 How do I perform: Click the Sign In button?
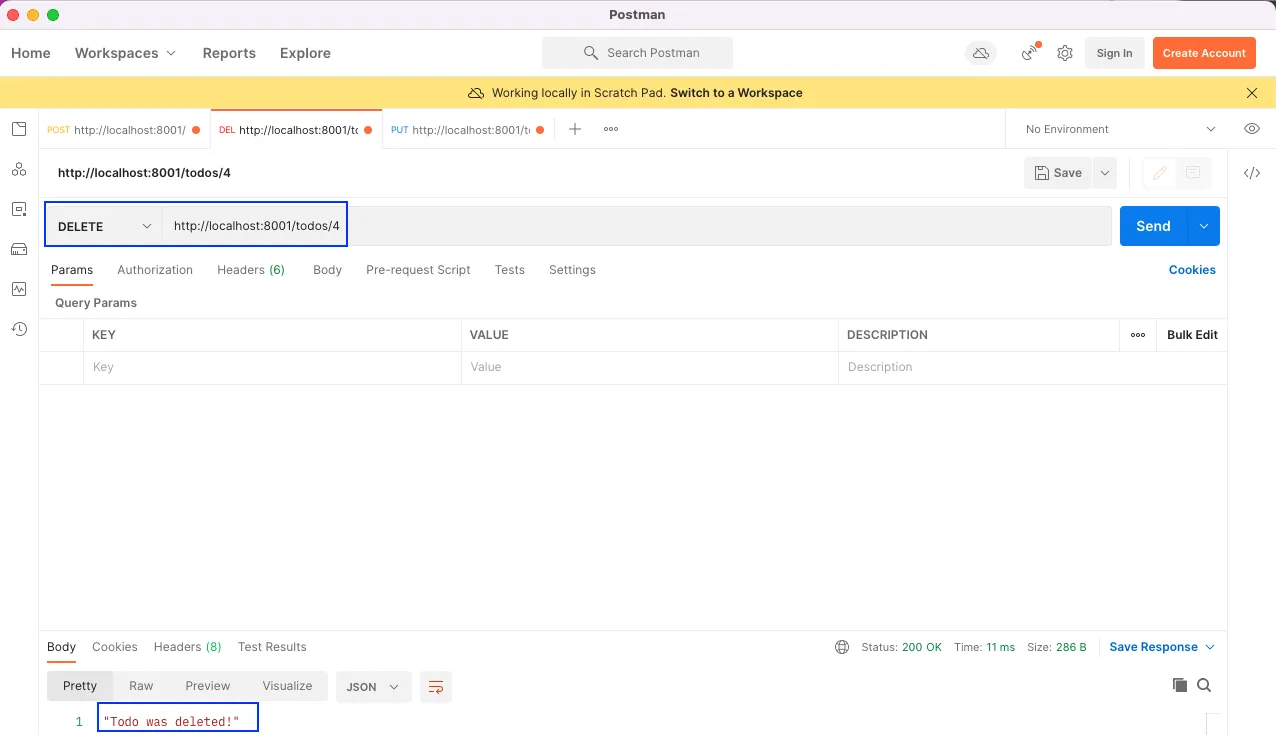[1114, 53]
